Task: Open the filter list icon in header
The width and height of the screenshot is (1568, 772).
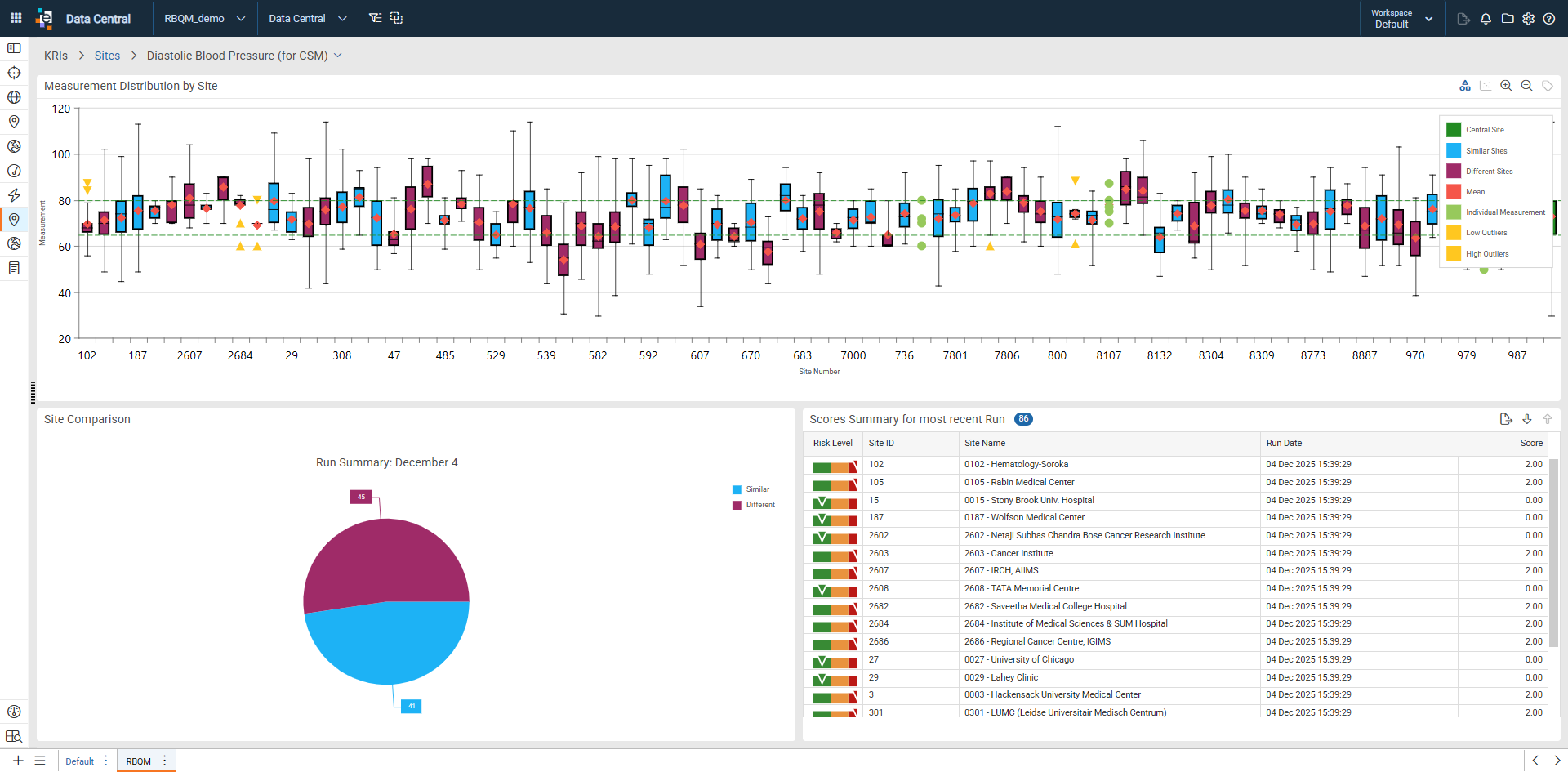Action: tap(375, 18)
